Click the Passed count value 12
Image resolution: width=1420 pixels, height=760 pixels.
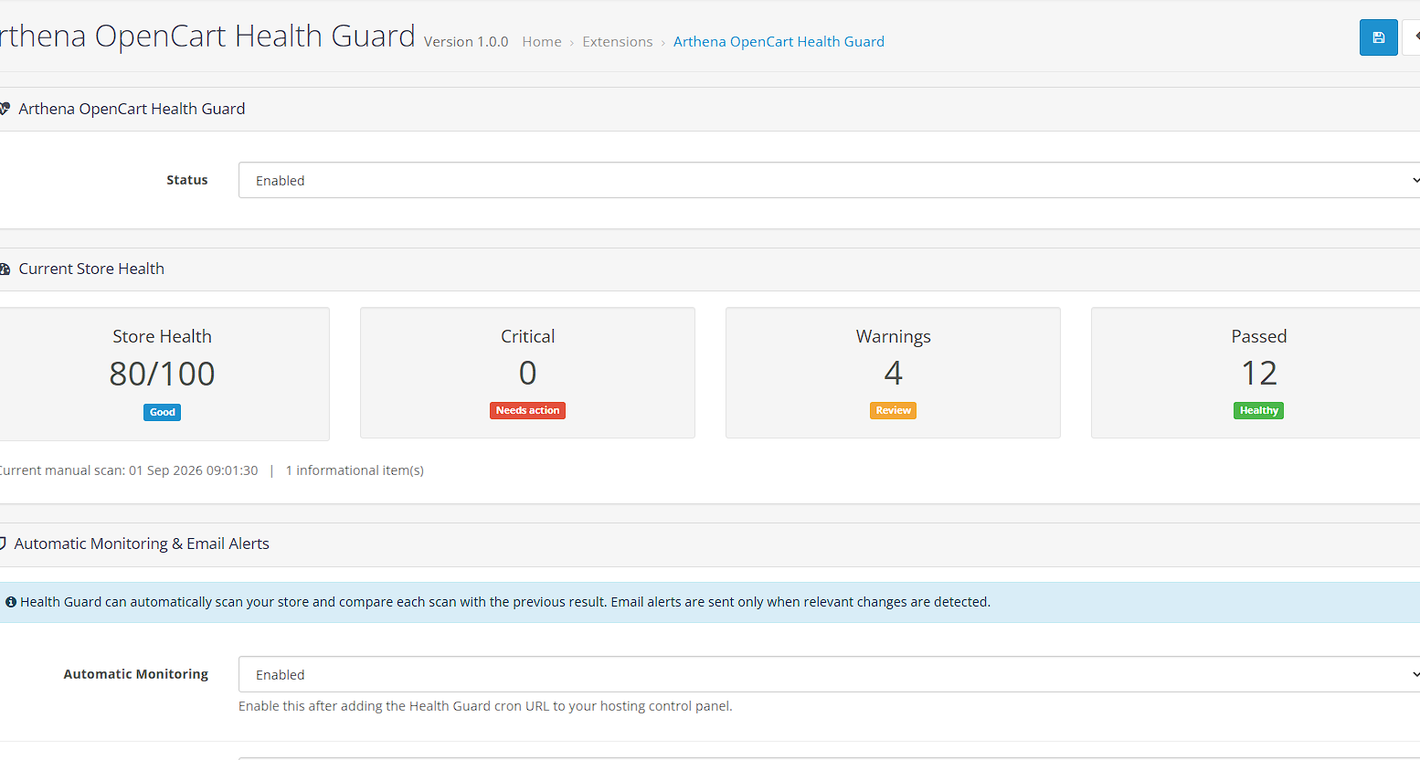(x=1259, y=373)
